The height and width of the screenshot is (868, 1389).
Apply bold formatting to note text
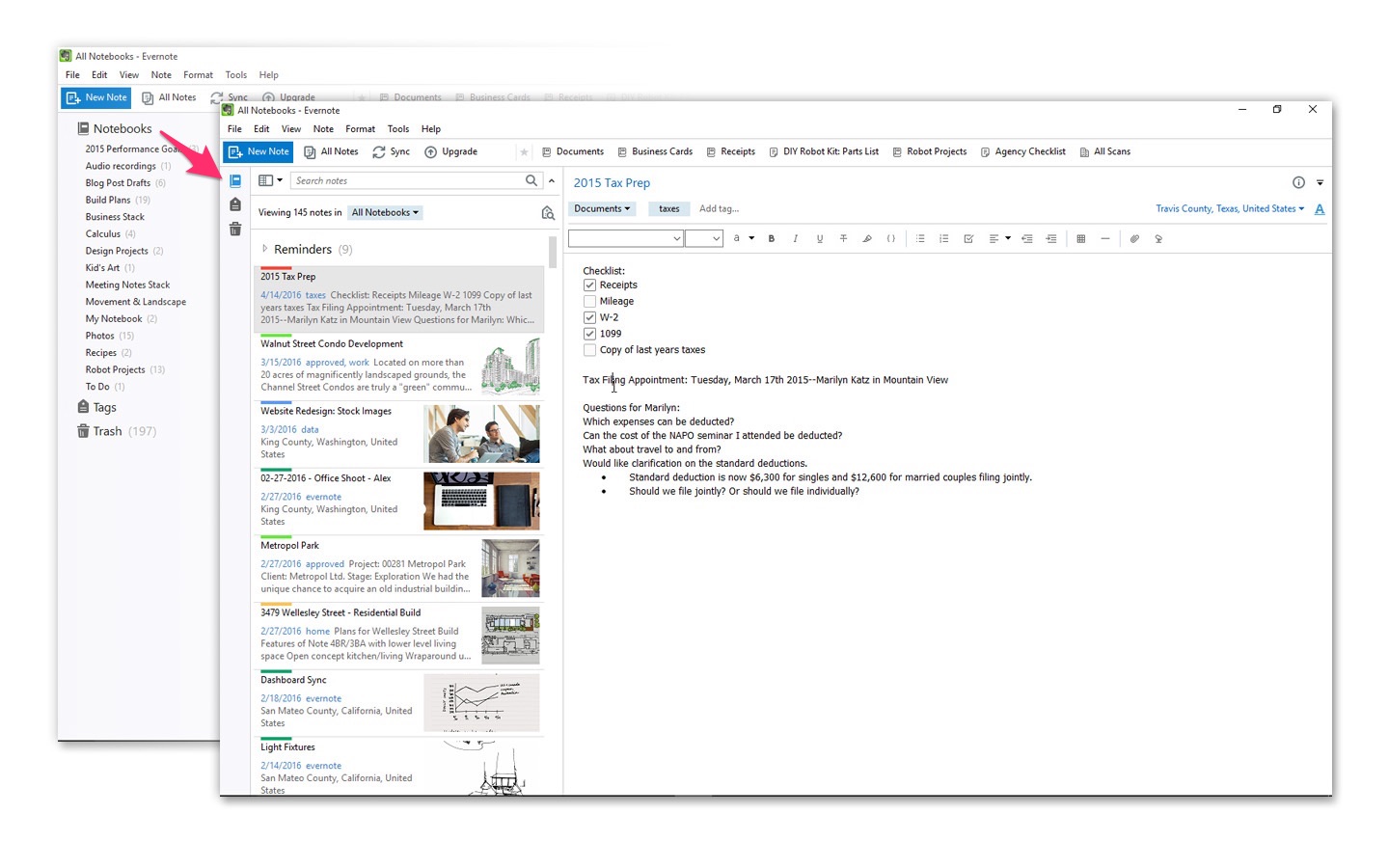click(772, 239)
